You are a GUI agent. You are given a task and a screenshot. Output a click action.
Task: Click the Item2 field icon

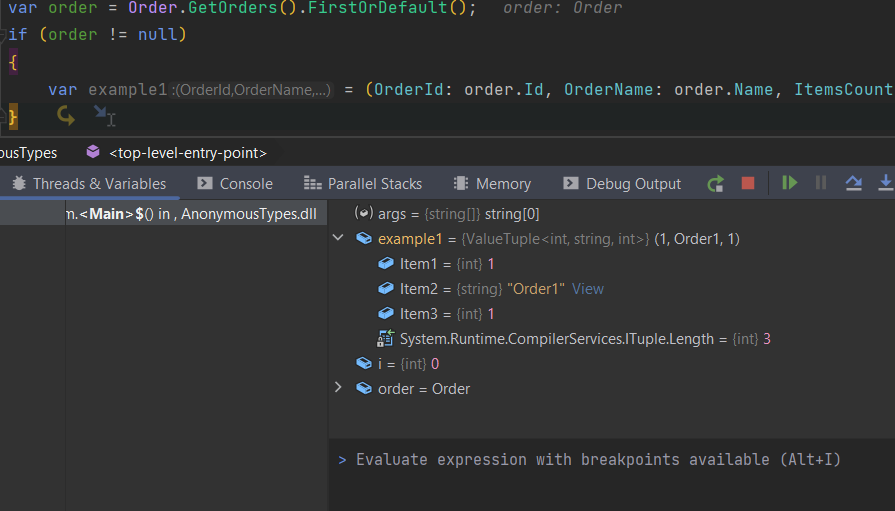point(386,288)
